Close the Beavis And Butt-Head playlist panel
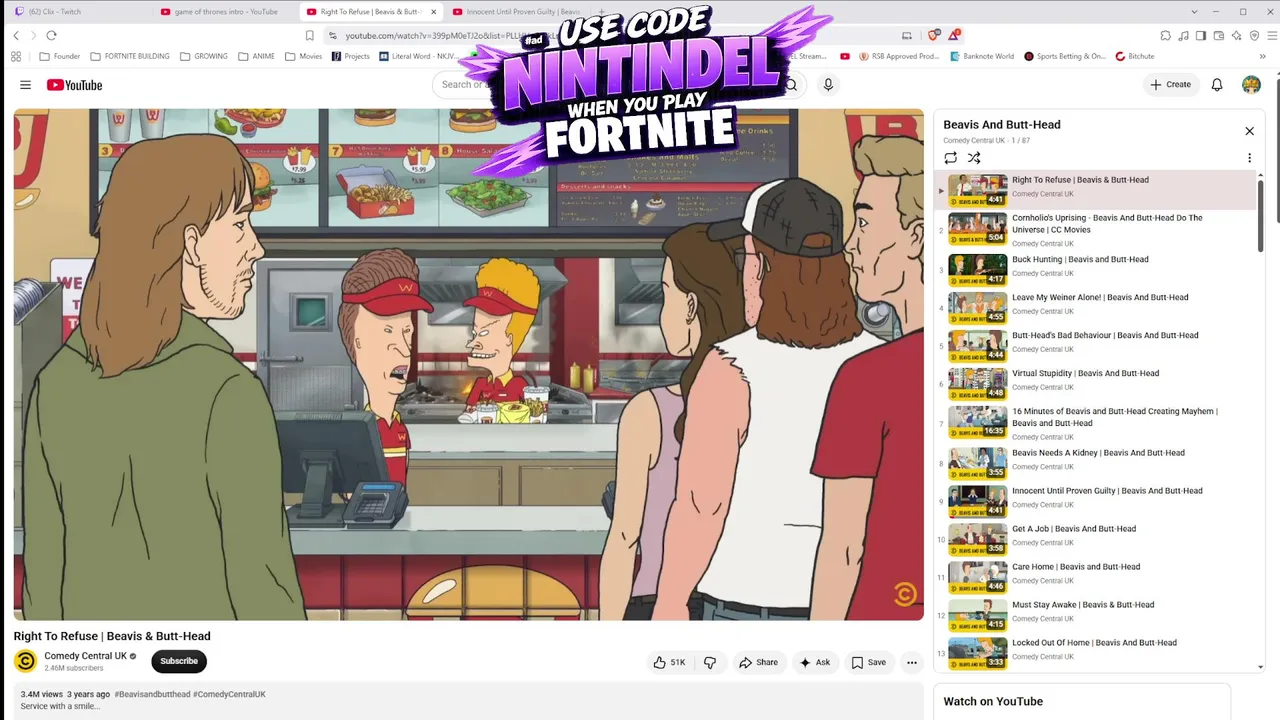The width and height of the screenshot is (1280, 720). pos(1249,131)
